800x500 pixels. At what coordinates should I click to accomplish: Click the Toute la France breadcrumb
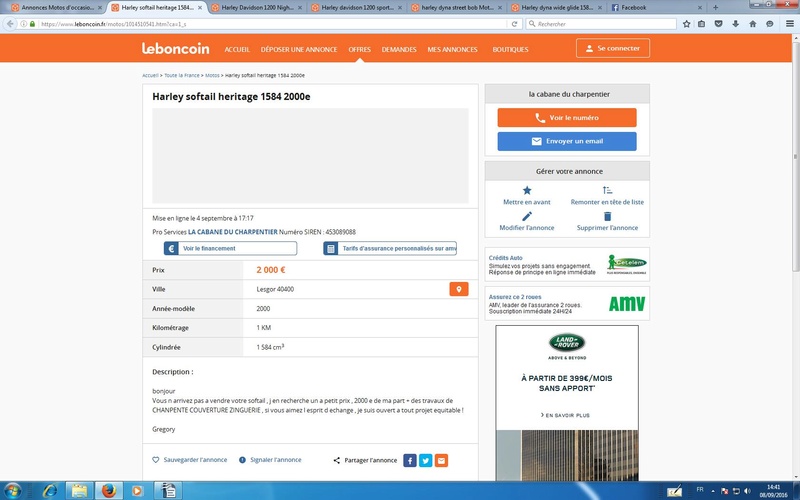pyautogui.click(x=182, y=76)
